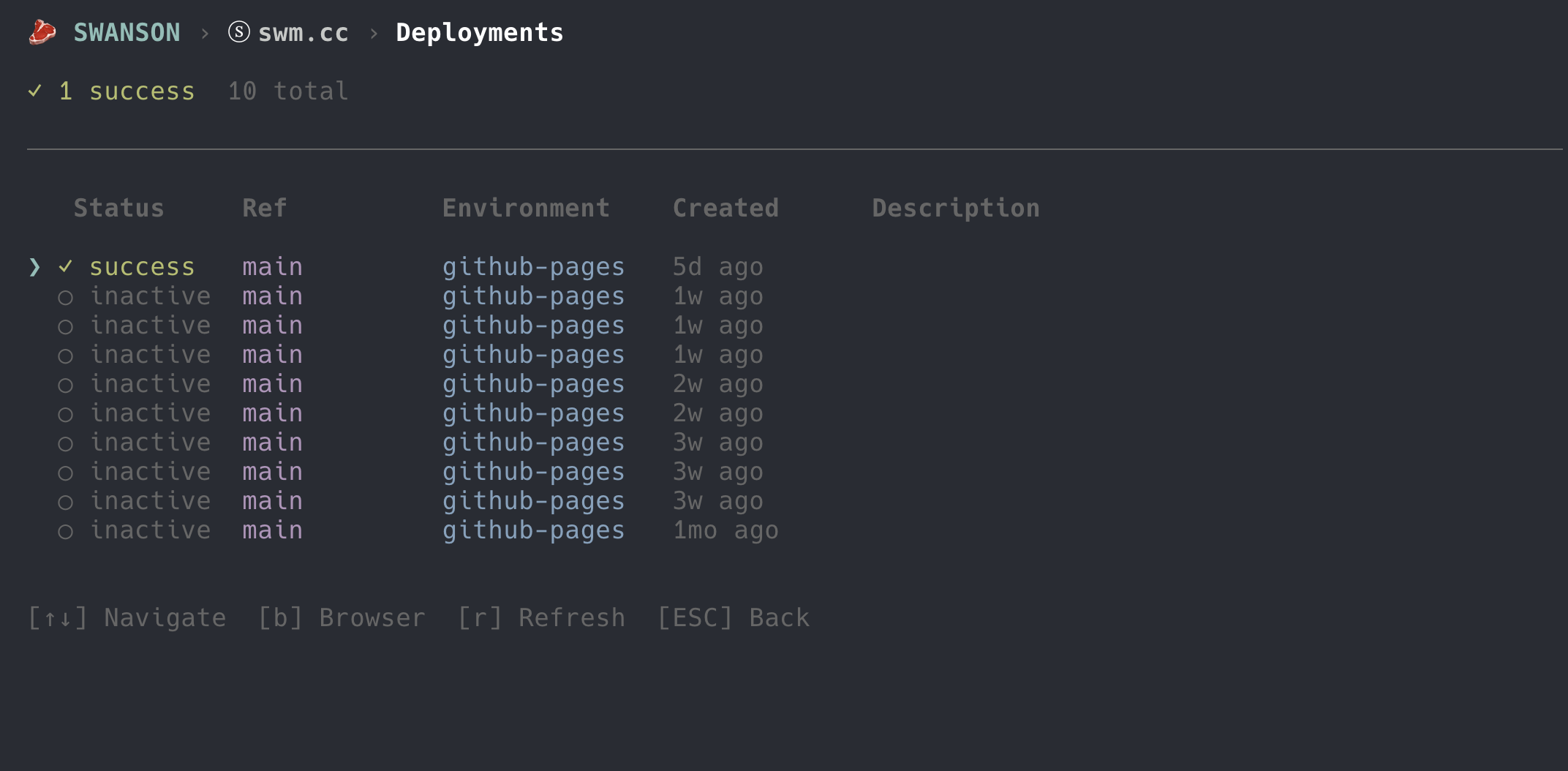Select the swm.cc breadcrumb entry
The width and height of the screenshot is (1568, 771).
[304, 31]
